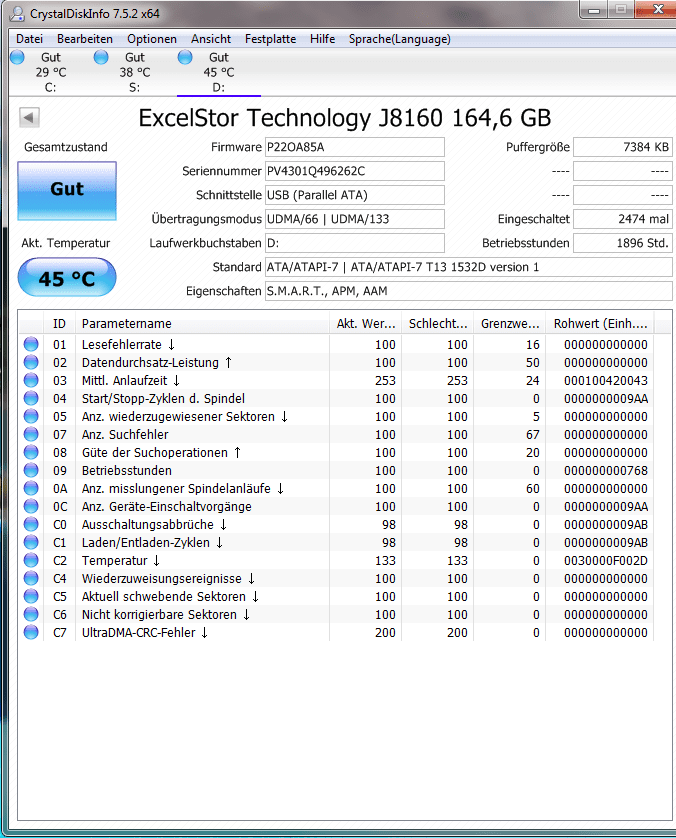Click status icon for Mittl. Anlaufzeit row
The image size is (676, 838).
31,380
